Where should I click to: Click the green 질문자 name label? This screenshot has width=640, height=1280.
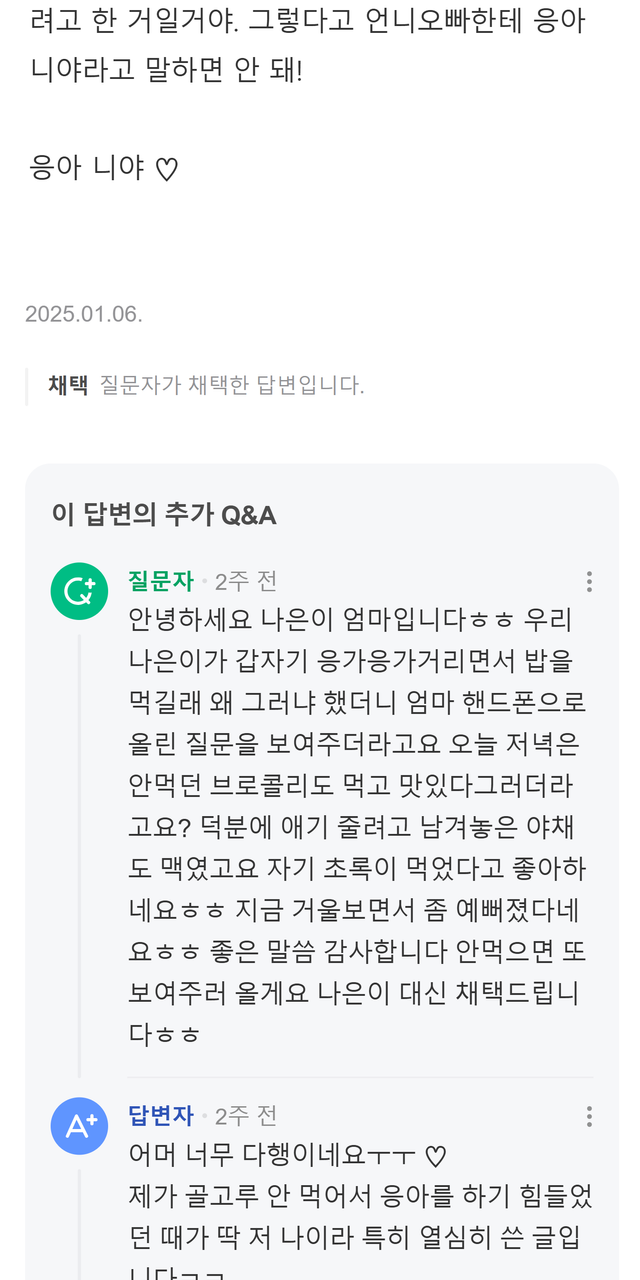point(160,581)
